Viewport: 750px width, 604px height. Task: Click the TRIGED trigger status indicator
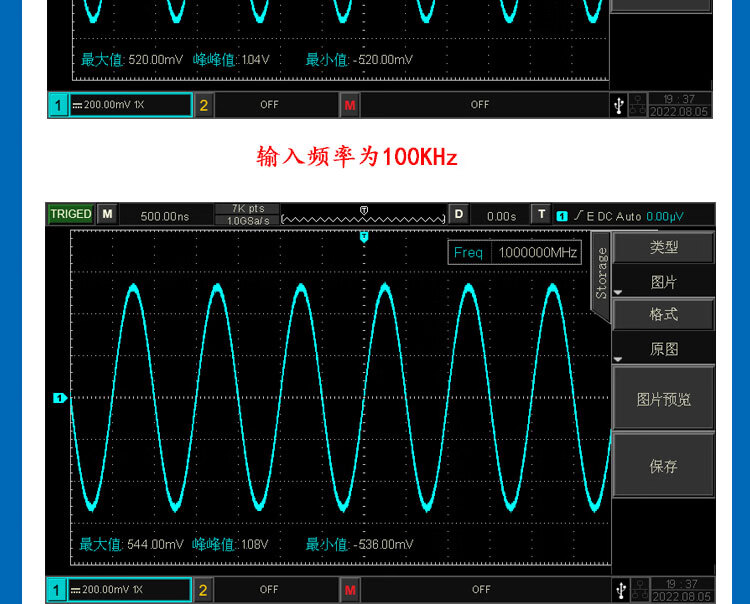(70, 214)
